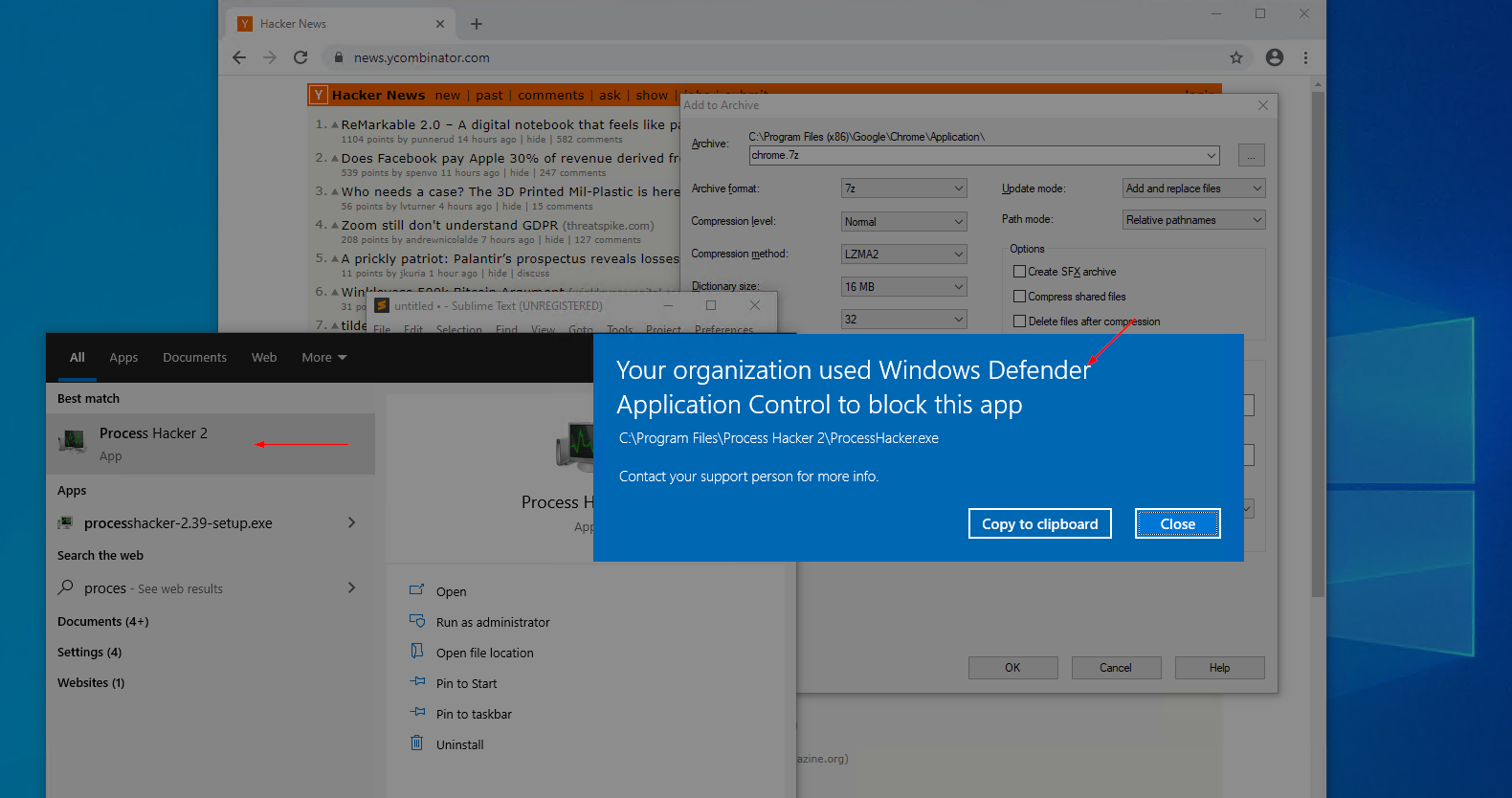Reload the page in Chrome

tap(300, 57)
